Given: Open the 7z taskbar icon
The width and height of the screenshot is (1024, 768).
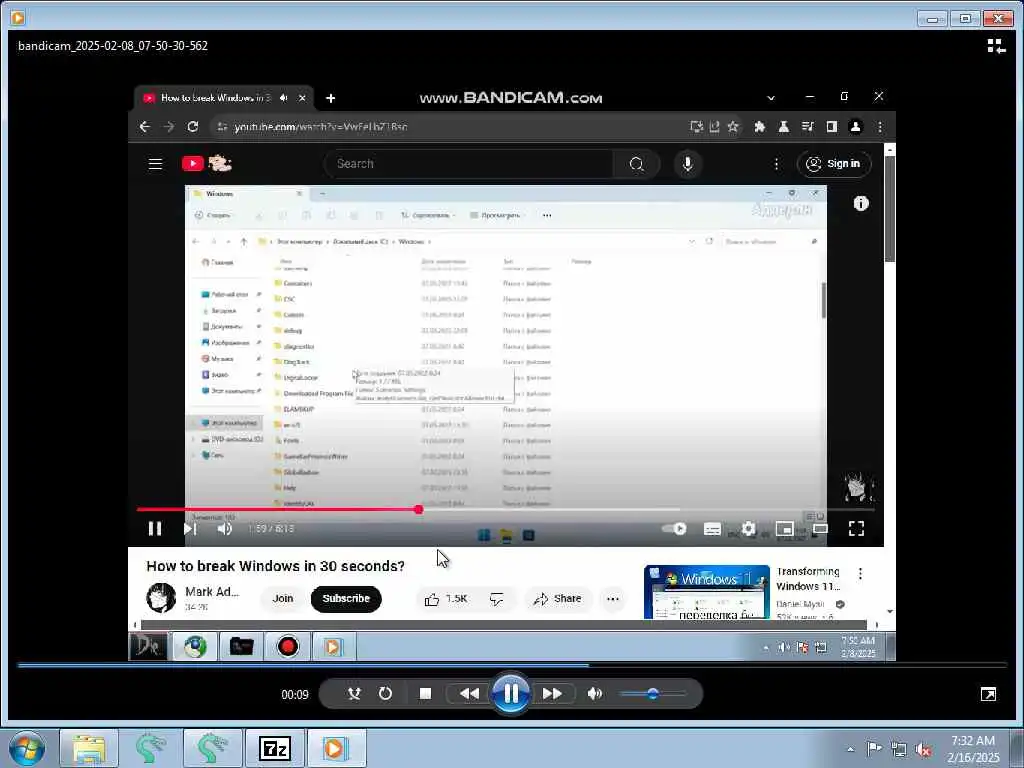Looking at the screenshot, I should [x=274, y=748].
